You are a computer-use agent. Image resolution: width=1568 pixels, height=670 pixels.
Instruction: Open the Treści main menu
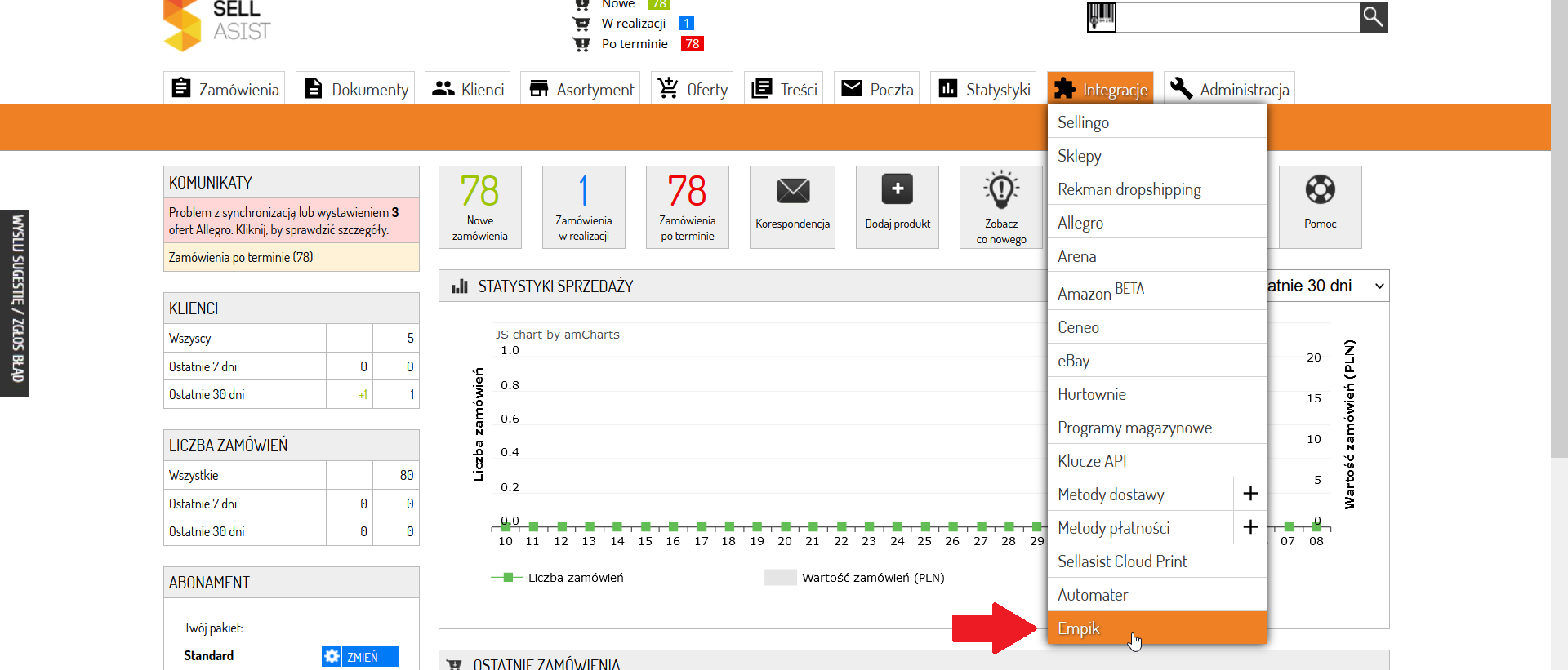(784, 88)
